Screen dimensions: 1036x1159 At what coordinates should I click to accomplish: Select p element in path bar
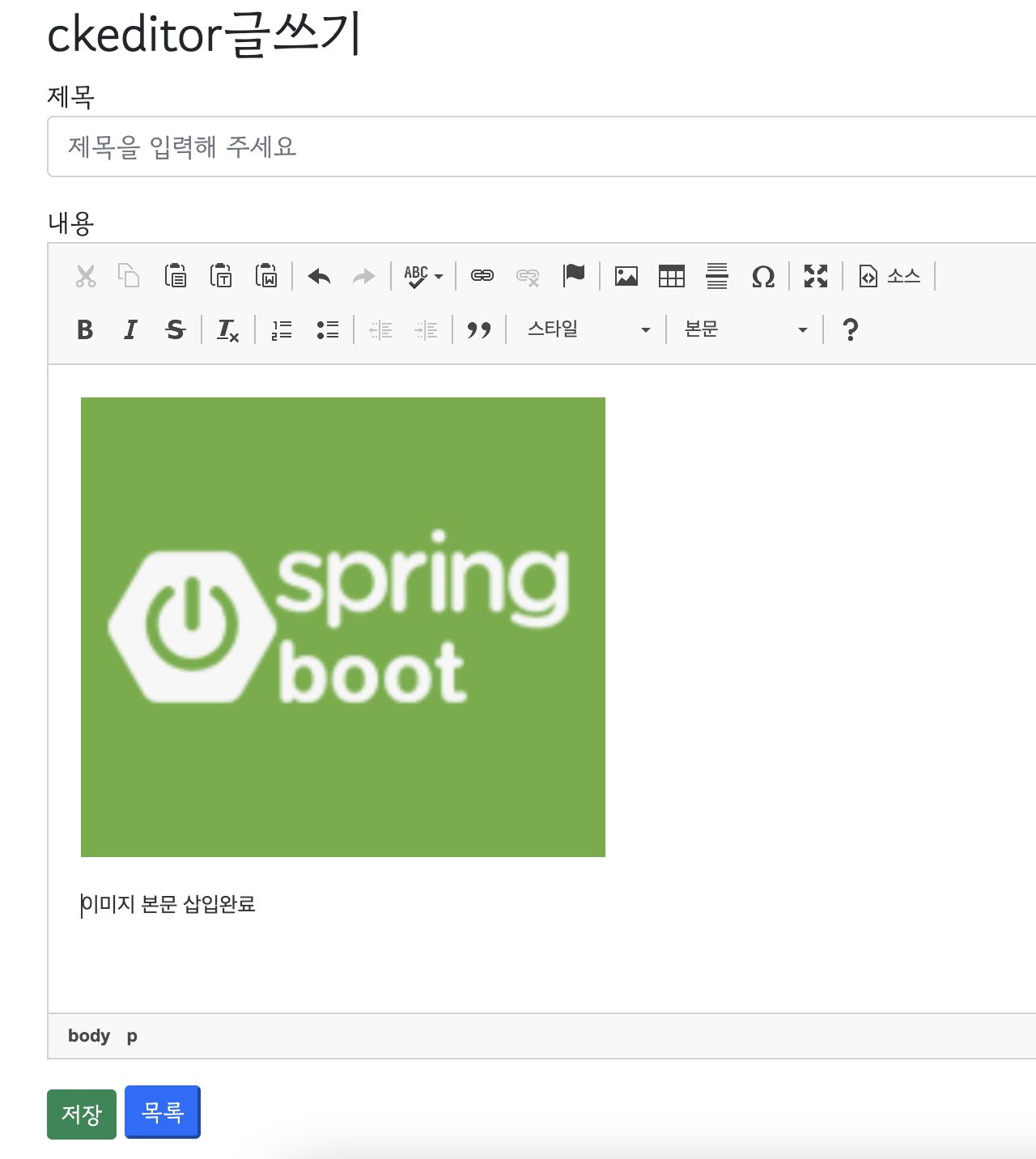(132, 1036)
